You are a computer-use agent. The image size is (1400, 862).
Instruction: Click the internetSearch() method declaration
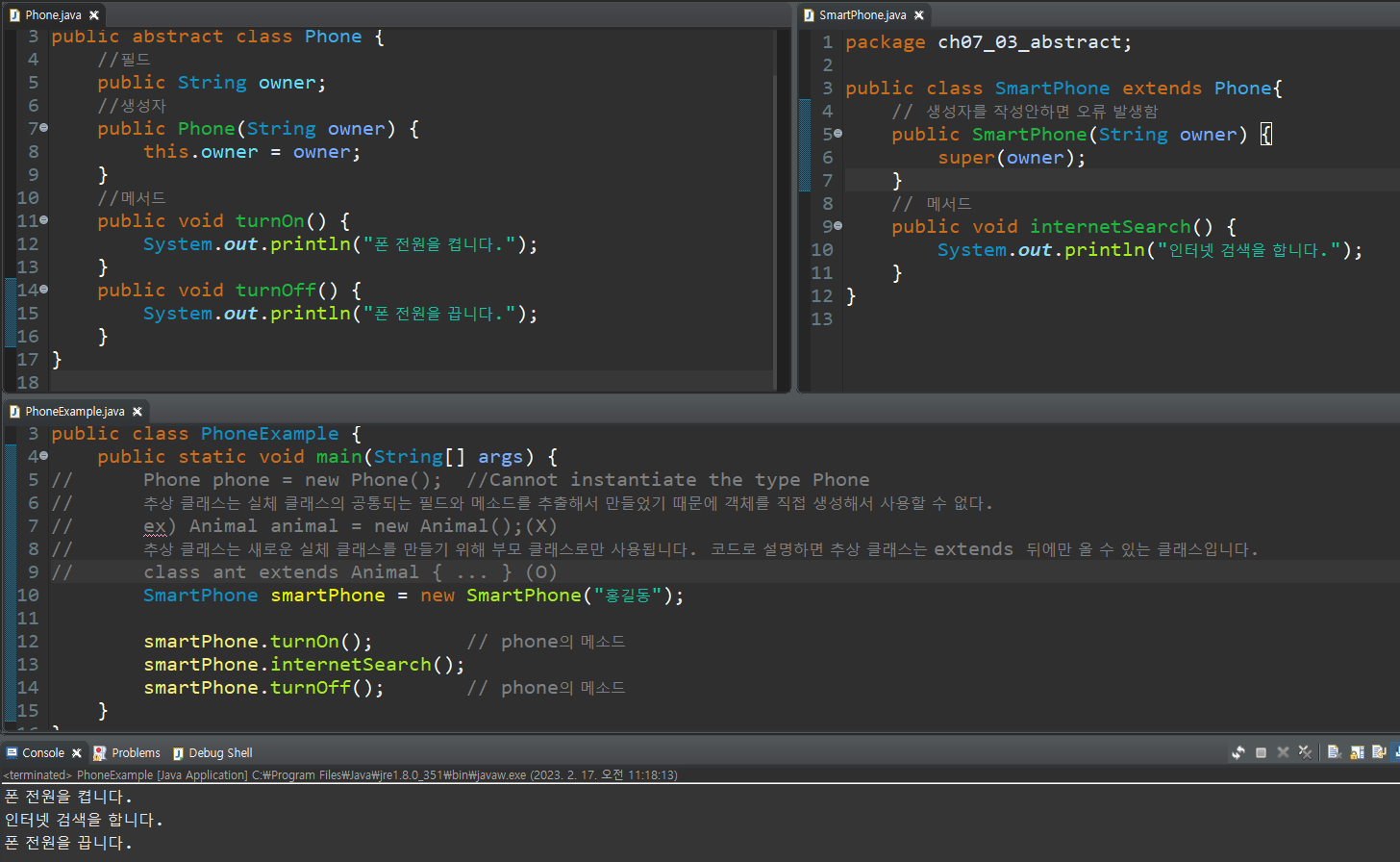point(1063,227)
